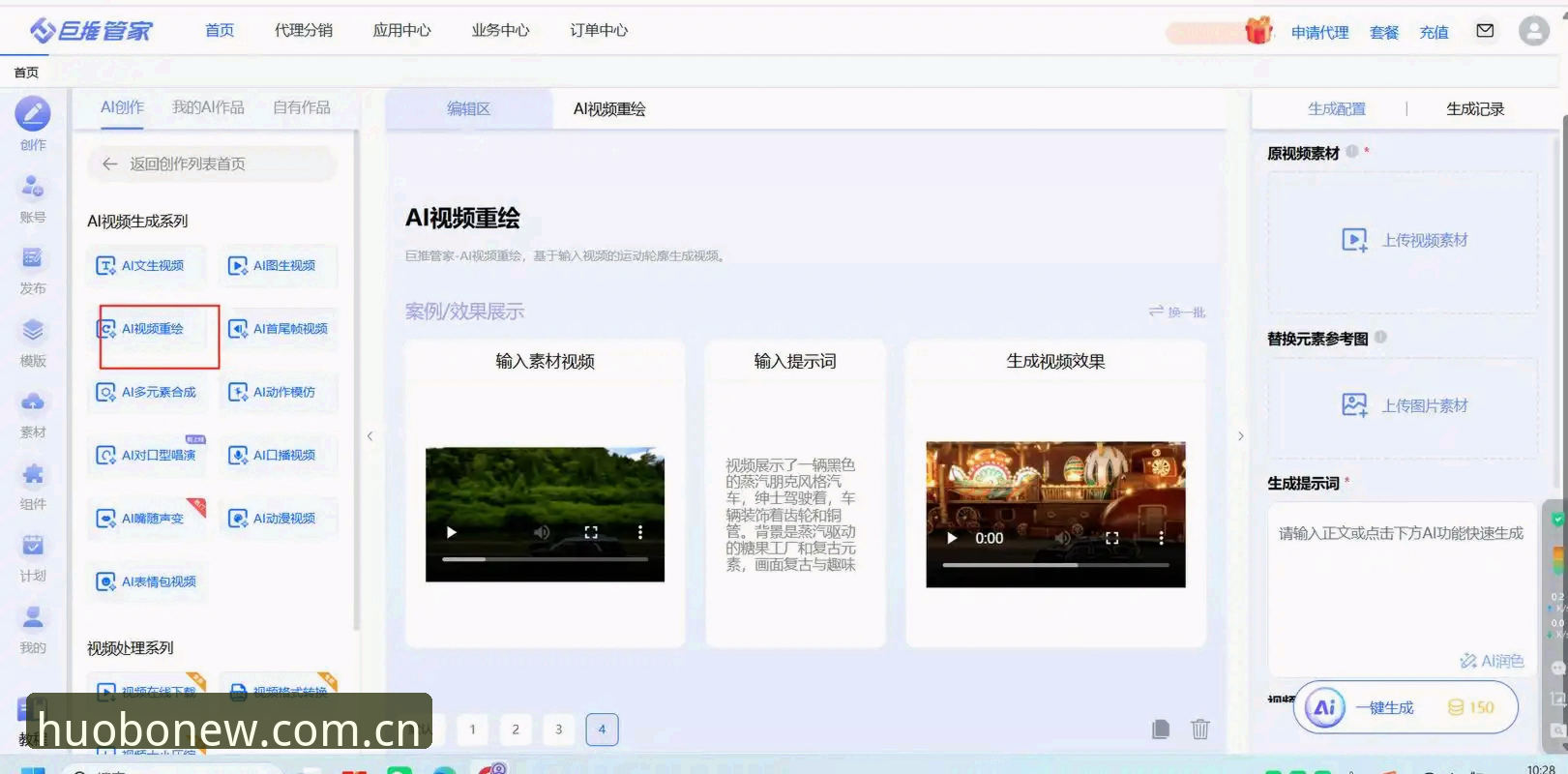1568x774 pixels.
Task: Open the user avatar menu
Action: (x=1533, y=31)
